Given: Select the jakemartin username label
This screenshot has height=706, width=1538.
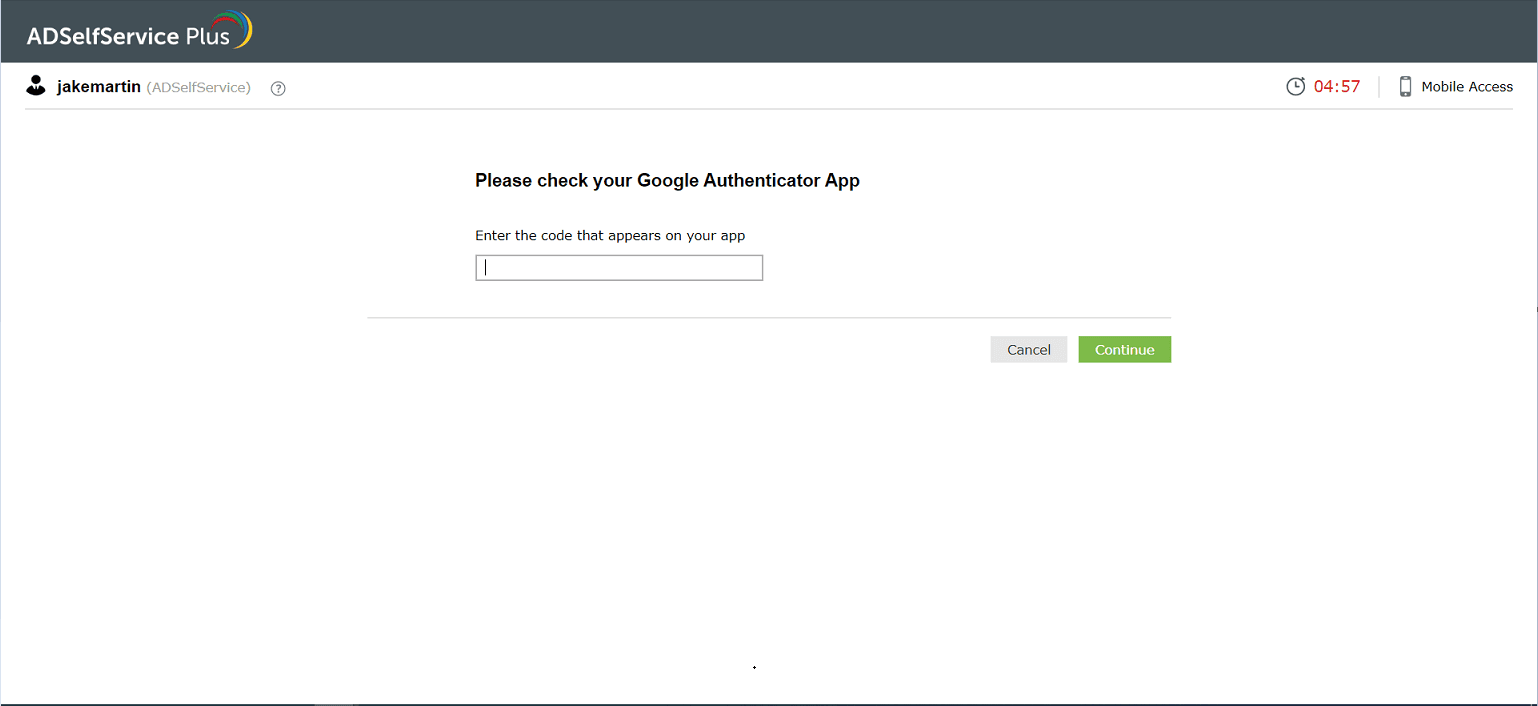Looking at the screenshot, I should 99,87.
